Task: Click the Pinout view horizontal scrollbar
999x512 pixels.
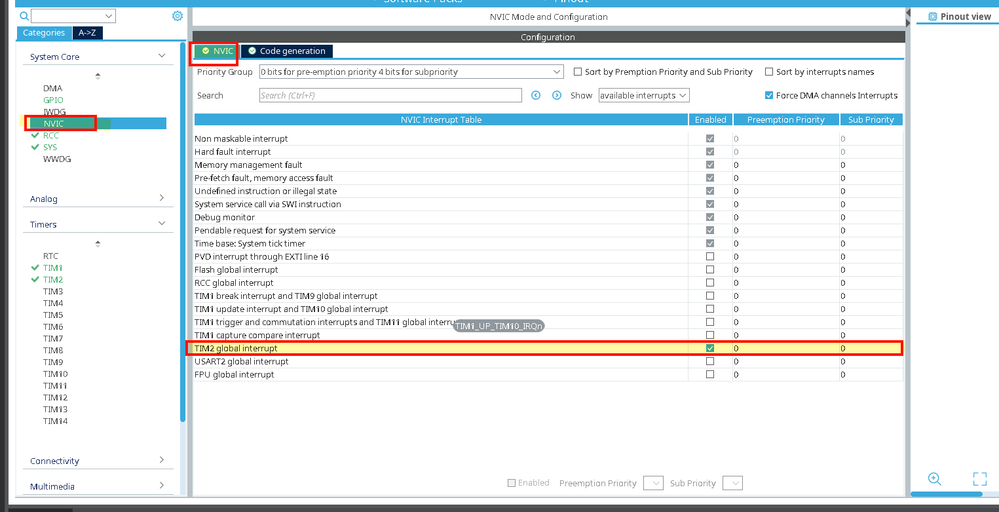Action: pos(946,494)
